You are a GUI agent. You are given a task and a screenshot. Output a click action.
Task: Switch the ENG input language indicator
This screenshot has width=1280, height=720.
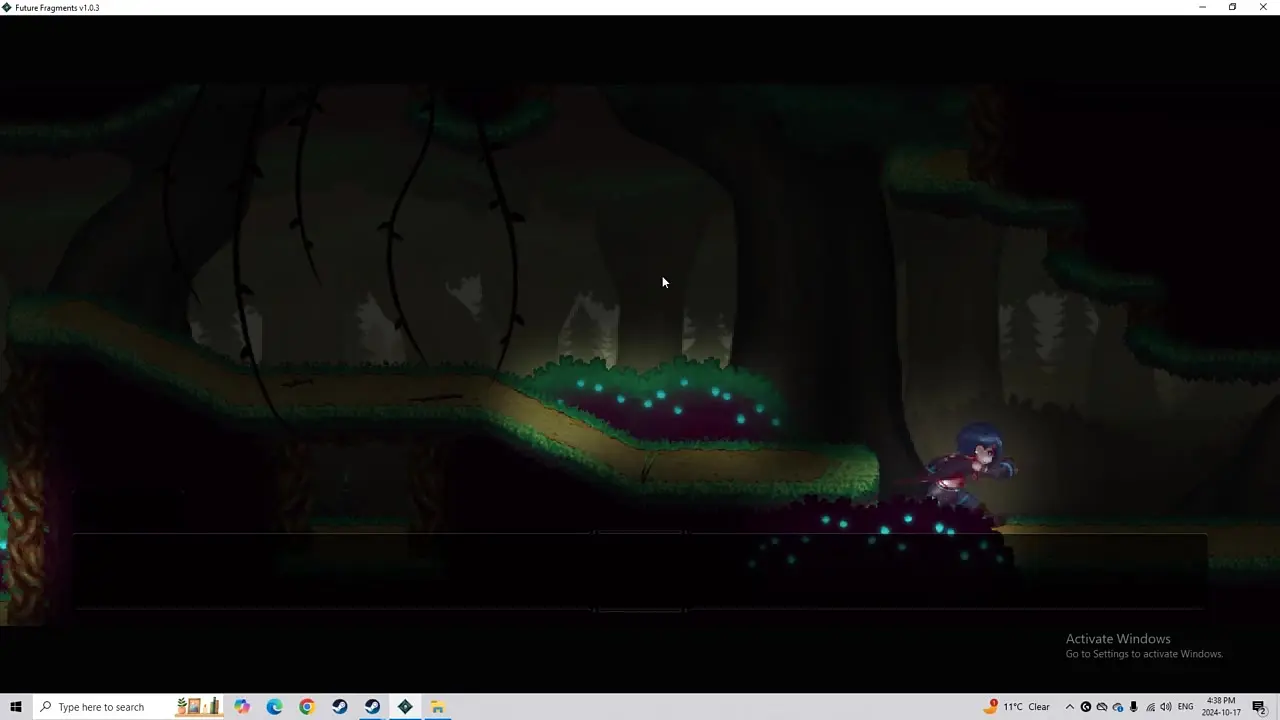[1185, 707]
